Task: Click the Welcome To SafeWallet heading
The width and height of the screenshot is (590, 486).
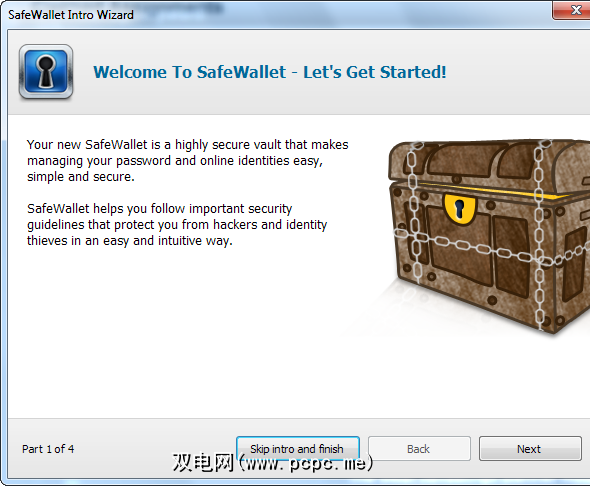Action: (269, 72)
